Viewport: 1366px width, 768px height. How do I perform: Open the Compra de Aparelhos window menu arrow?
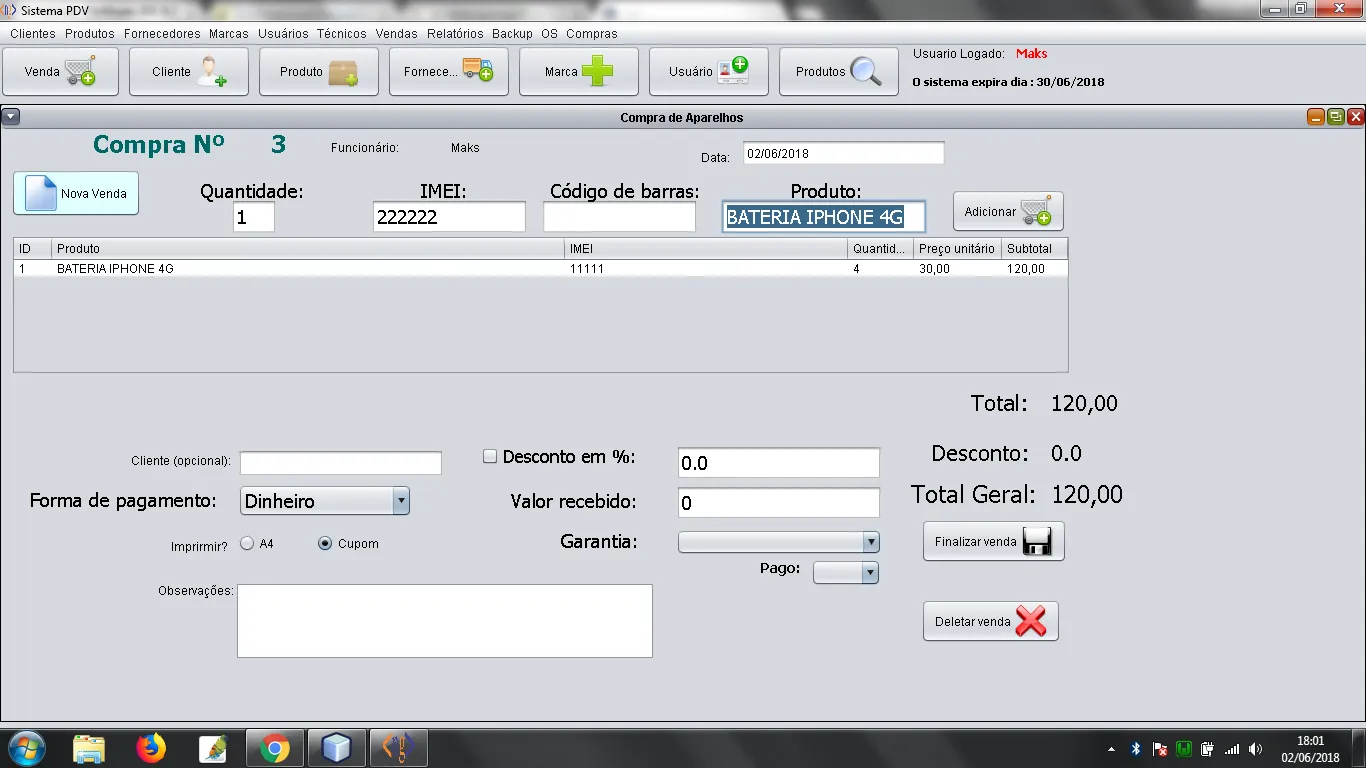11,117
